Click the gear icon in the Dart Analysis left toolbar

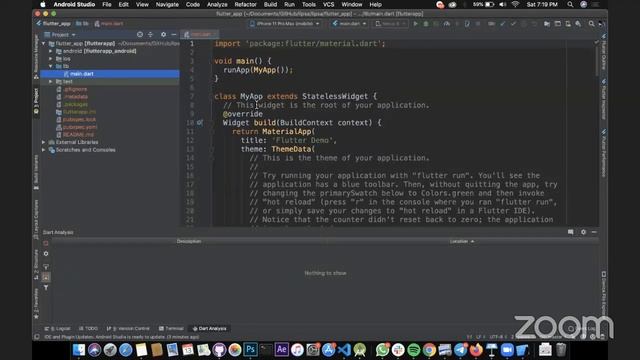46,254
